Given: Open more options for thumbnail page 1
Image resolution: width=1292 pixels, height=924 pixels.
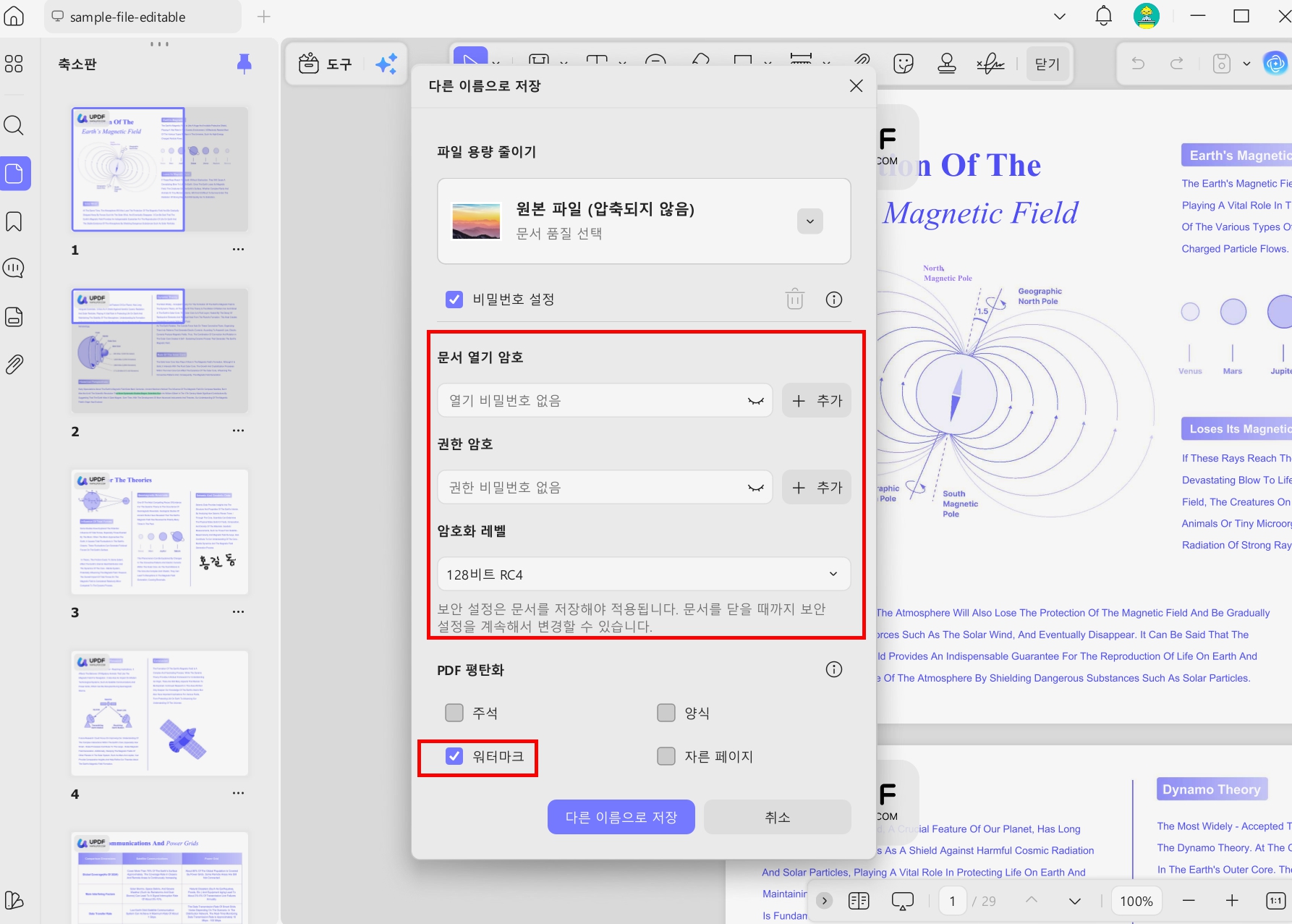Looking at the screenshot, I should pos(238,249).
